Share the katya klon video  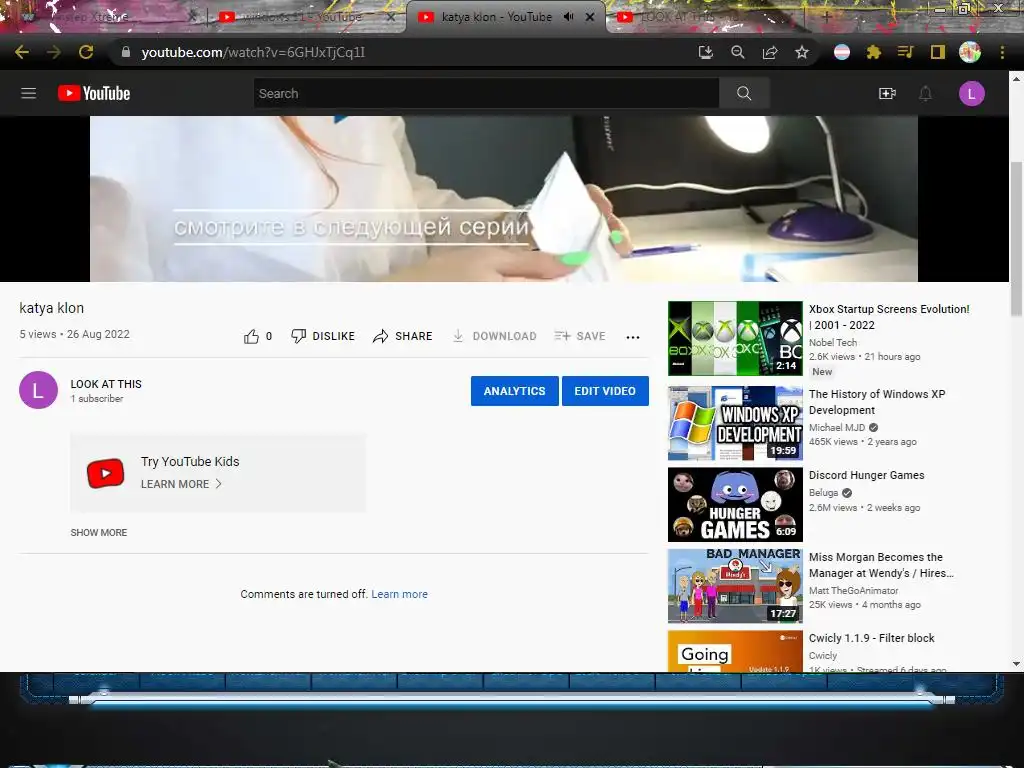click(x=402, y=336)
